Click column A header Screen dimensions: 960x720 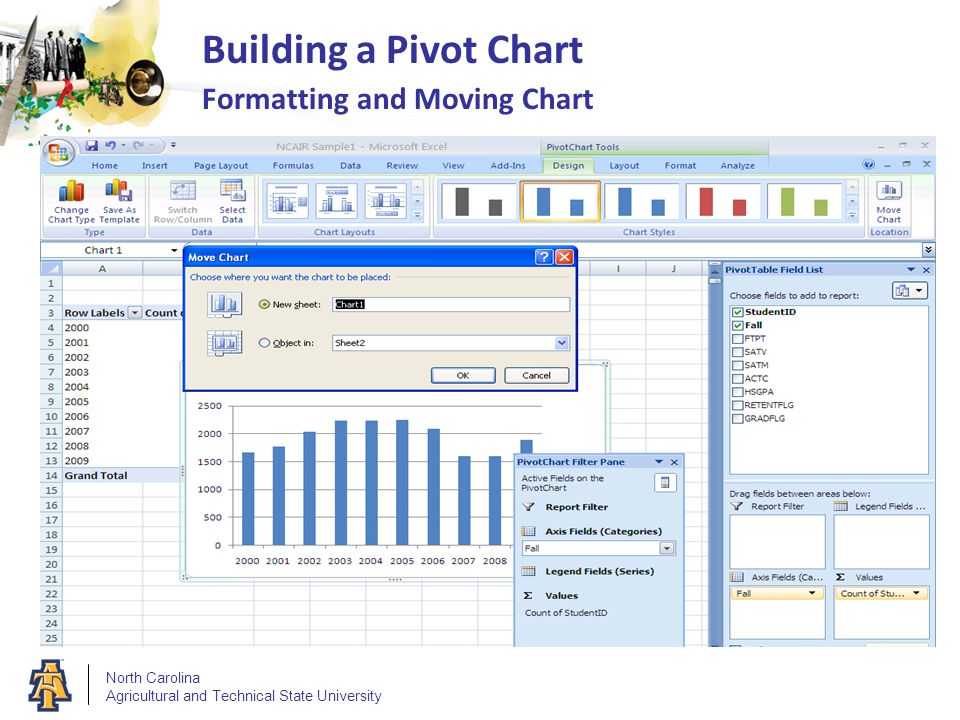click(x=102, y=269)
